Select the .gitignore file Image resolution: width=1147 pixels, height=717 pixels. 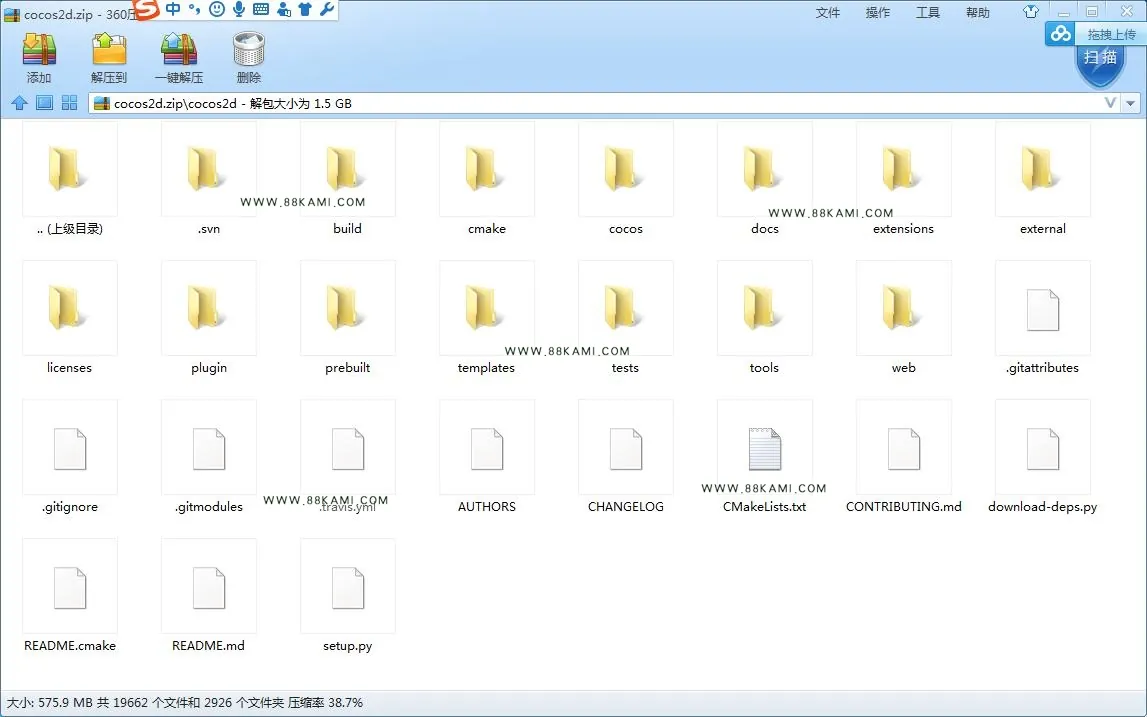click(69, 457)
